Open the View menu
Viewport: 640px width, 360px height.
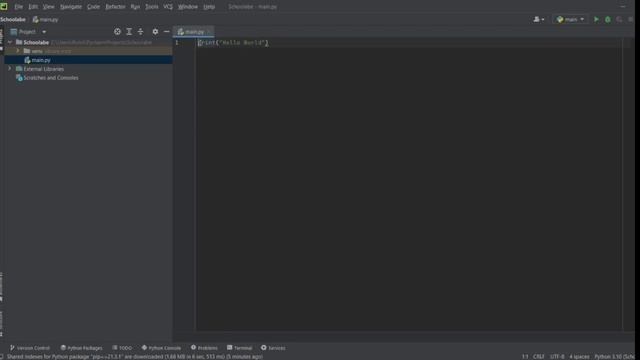click(x=49, y=7)
